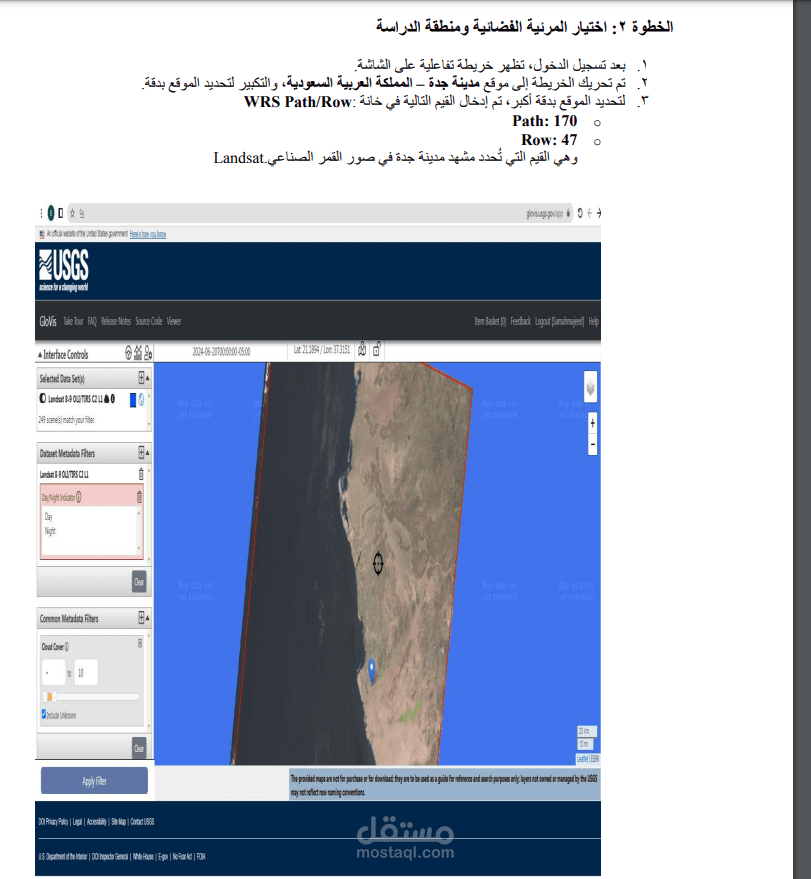The image size is (811, 879).
Task: Click the Apply Filter button
Action: coord(94,781)
